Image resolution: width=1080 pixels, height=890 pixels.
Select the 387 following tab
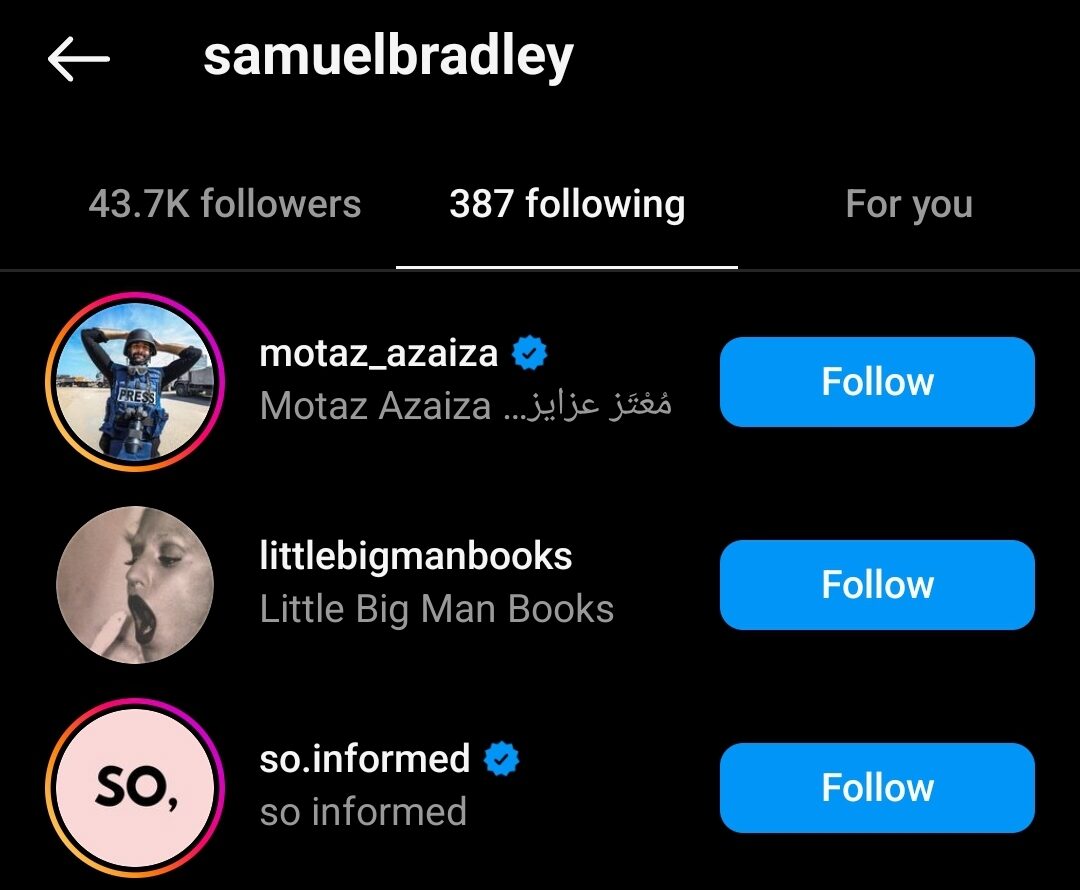[567, 204]
